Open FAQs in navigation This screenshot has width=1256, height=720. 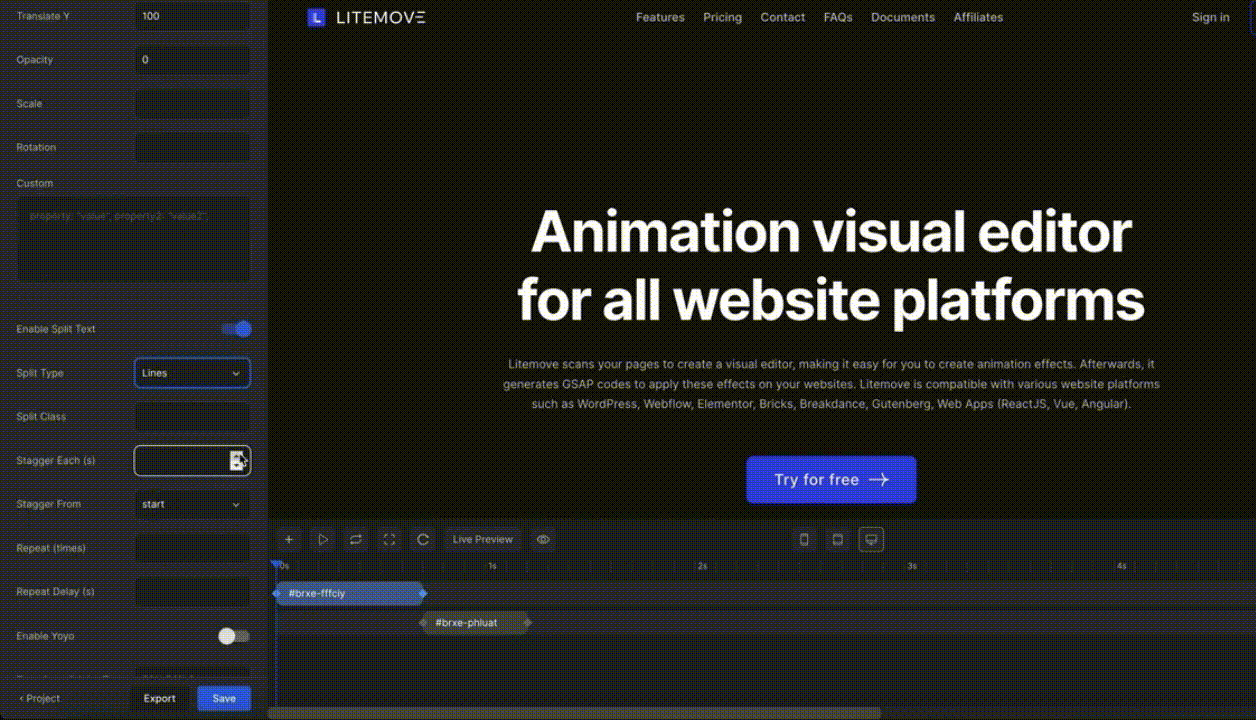click(x=838, y=17)
